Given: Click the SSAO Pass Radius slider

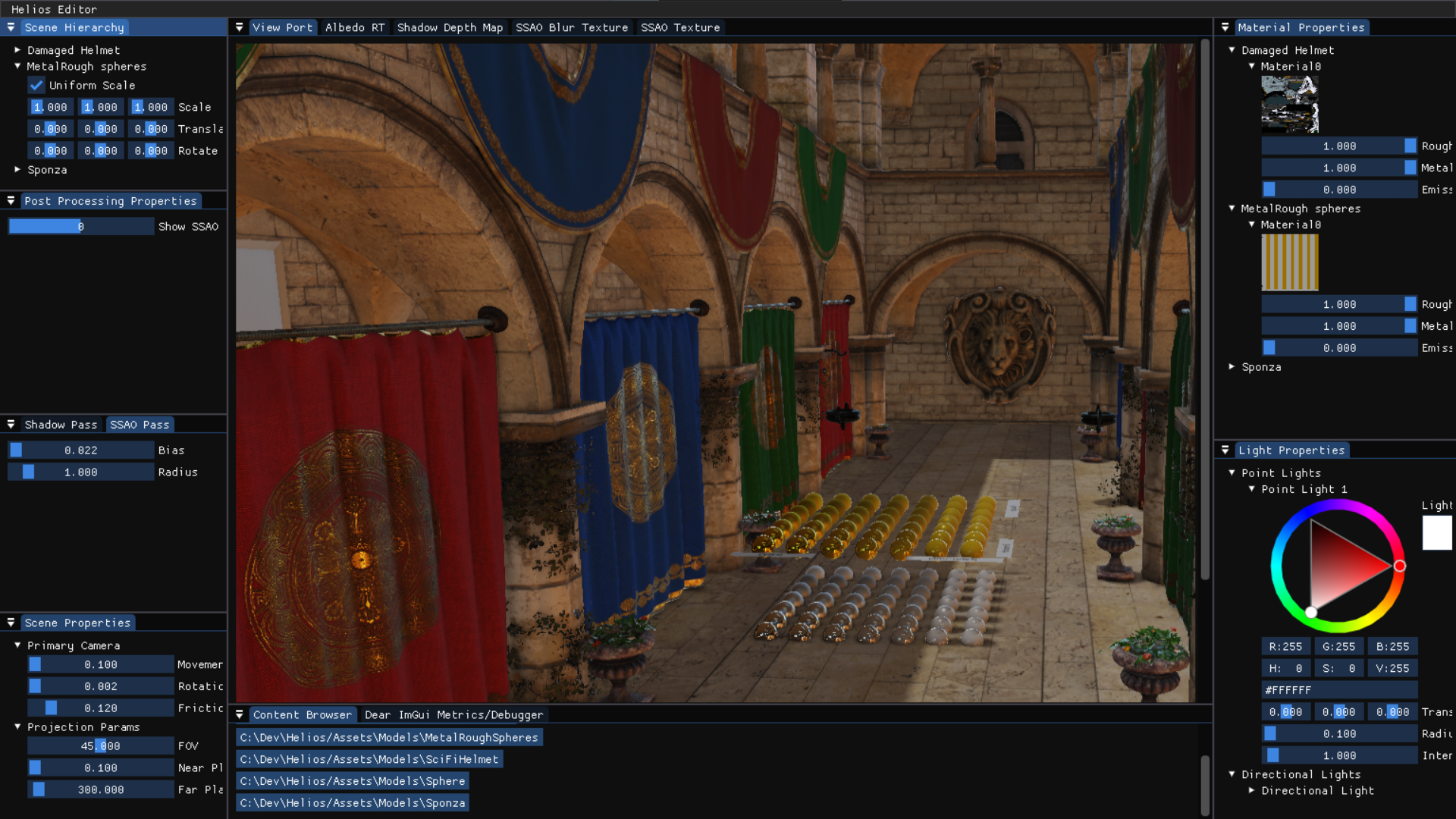Looking at the screenshot, I should (80, 472).
